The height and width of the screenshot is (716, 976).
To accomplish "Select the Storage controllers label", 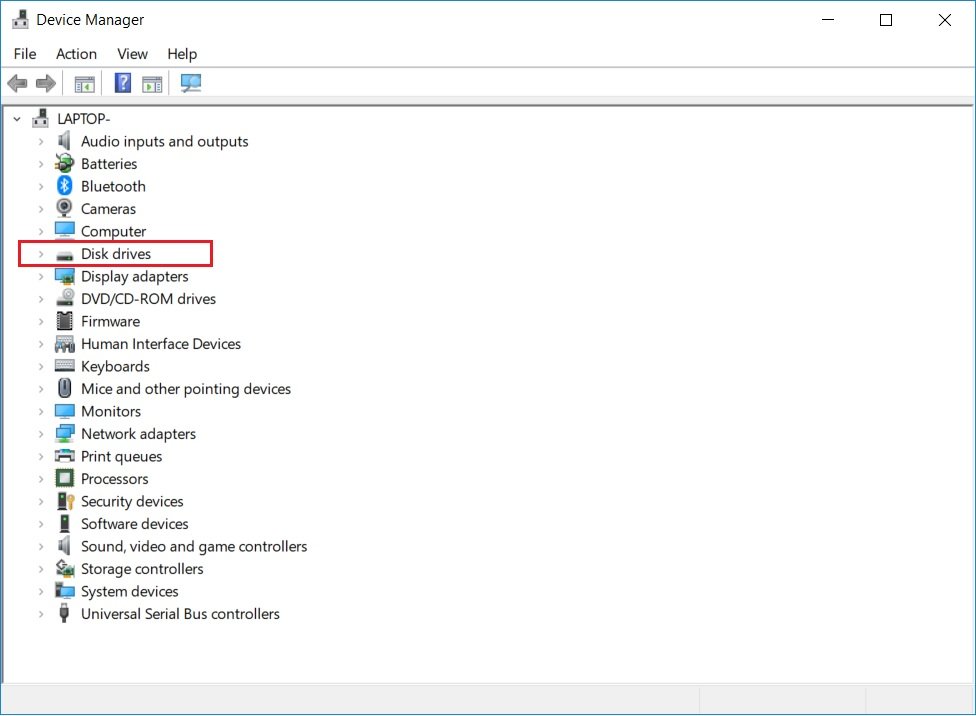I will click(142, 568).
